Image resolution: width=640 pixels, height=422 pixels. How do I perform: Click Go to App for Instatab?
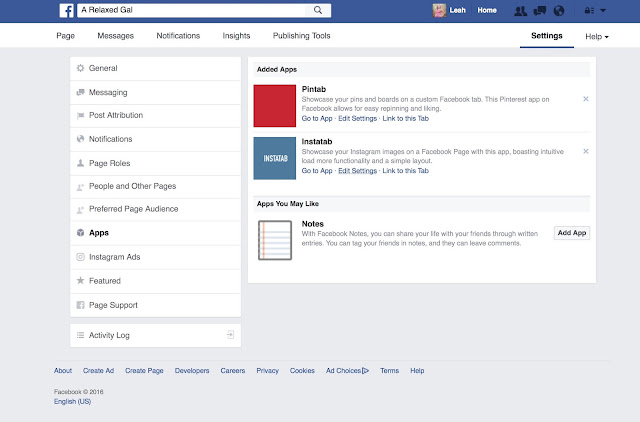(x=317, y=171)
